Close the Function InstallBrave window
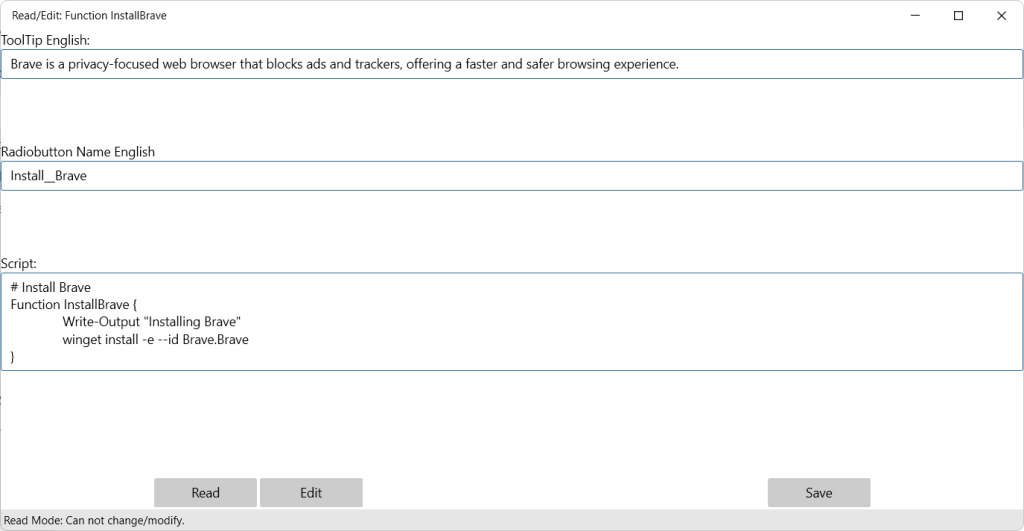Image resolution: width=1024 pixels, height=531 pixels. pos(1002,16)
